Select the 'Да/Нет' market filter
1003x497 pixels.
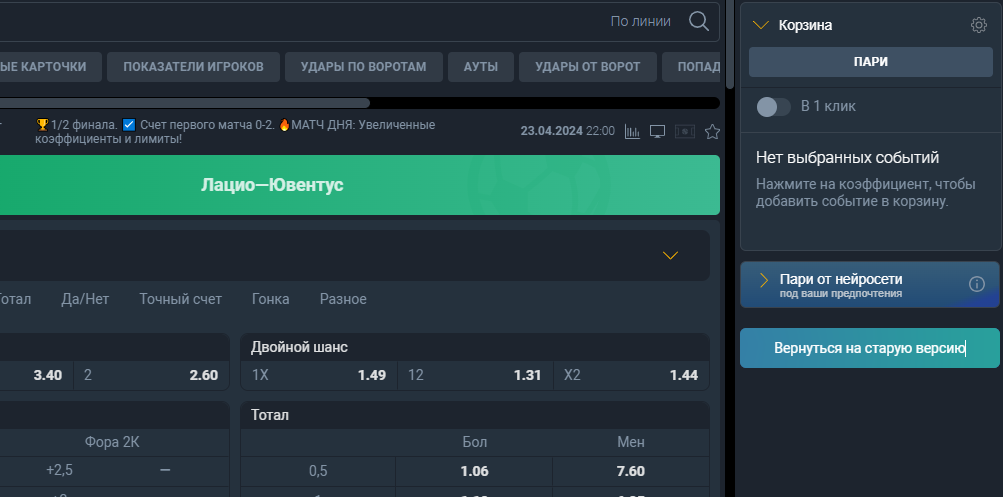(x=85, y=299)
